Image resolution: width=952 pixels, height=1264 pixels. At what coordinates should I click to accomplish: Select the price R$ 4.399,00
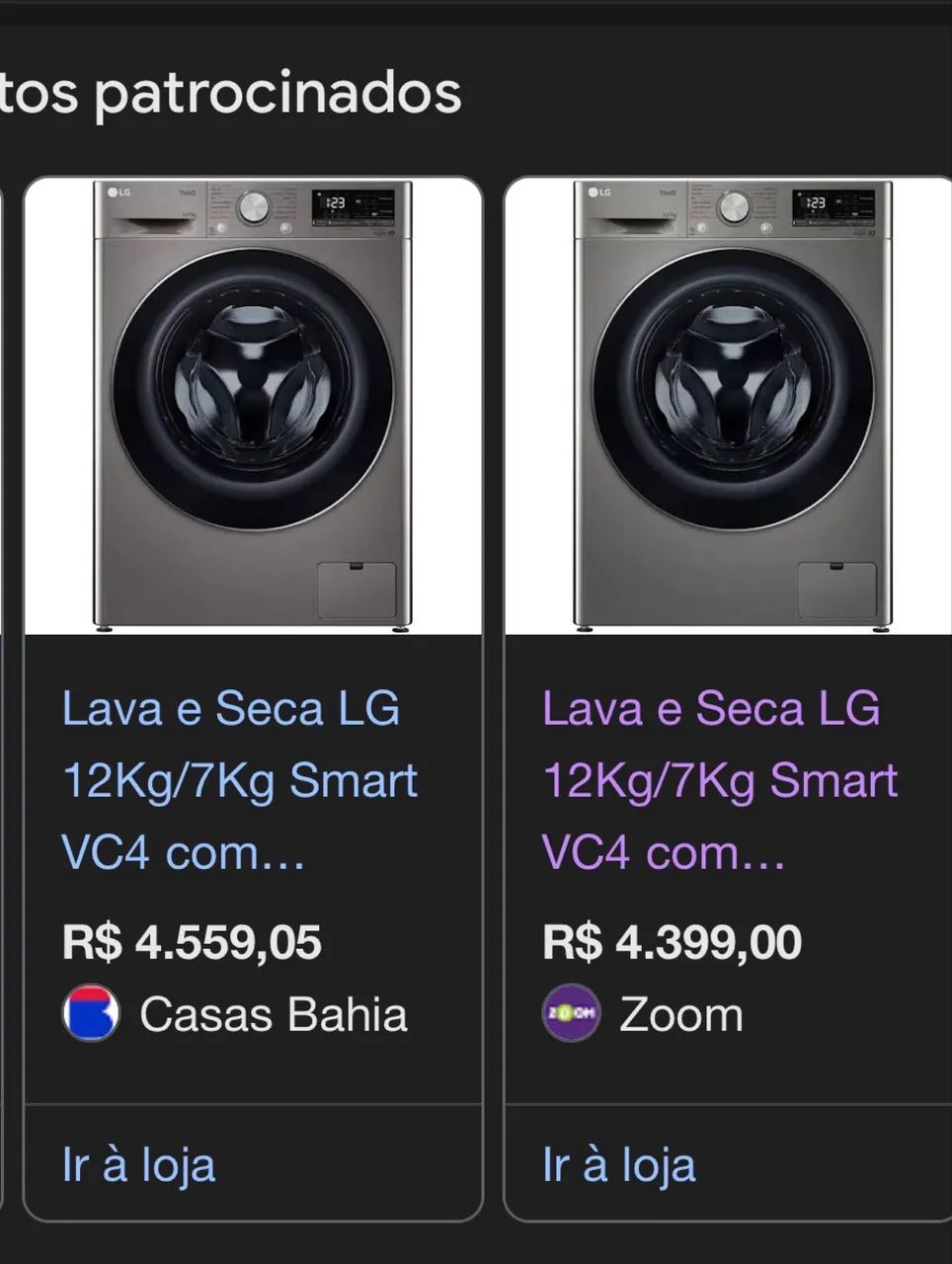[x=673, y=942]
